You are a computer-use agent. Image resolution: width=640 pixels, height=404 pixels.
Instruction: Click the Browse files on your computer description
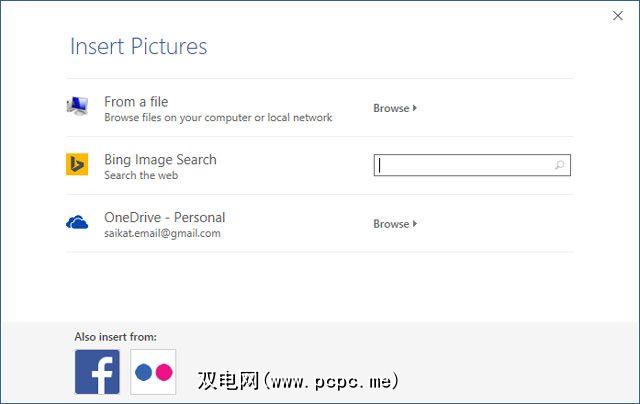(218, 117)
